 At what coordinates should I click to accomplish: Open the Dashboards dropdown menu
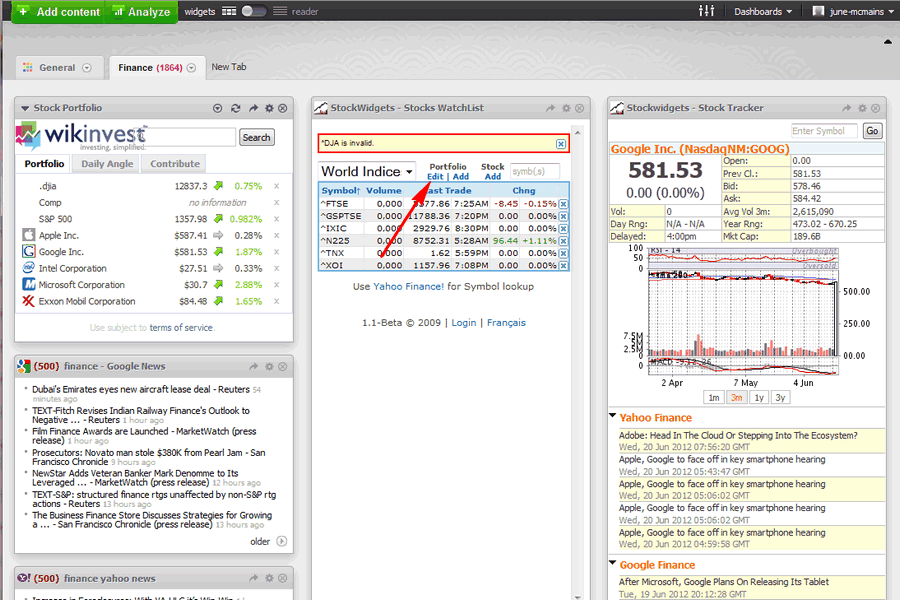click(763, 11)
